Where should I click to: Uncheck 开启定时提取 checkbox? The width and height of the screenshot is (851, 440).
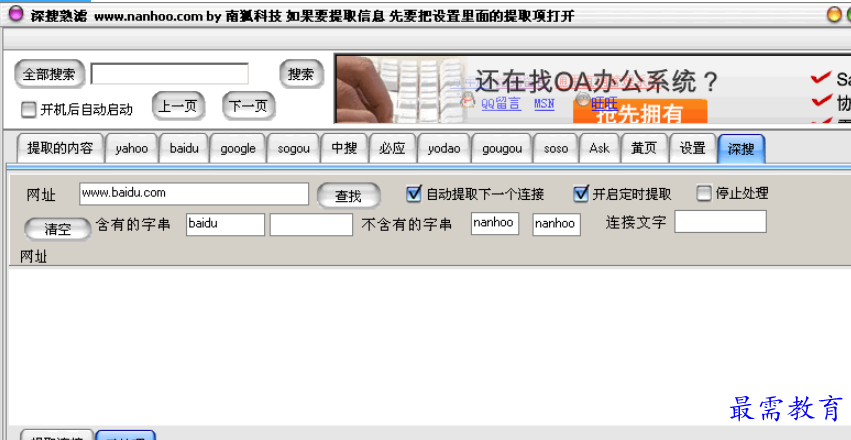581,193
